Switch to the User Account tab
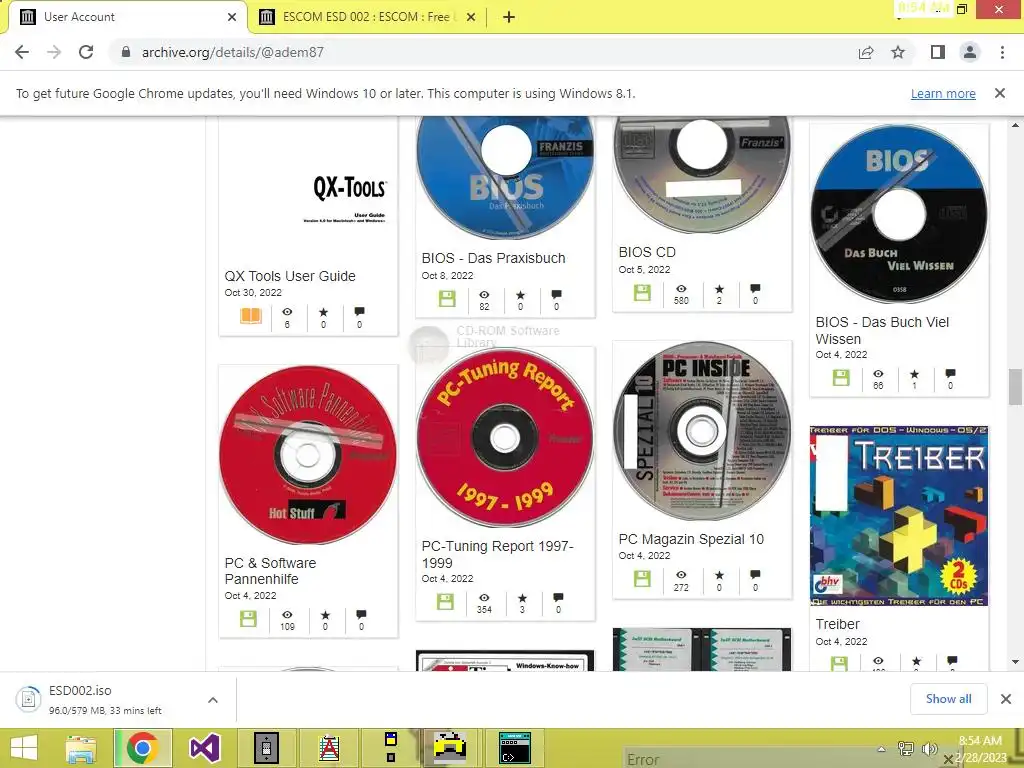Viewport: 1024px width, 768px height. 127,17
